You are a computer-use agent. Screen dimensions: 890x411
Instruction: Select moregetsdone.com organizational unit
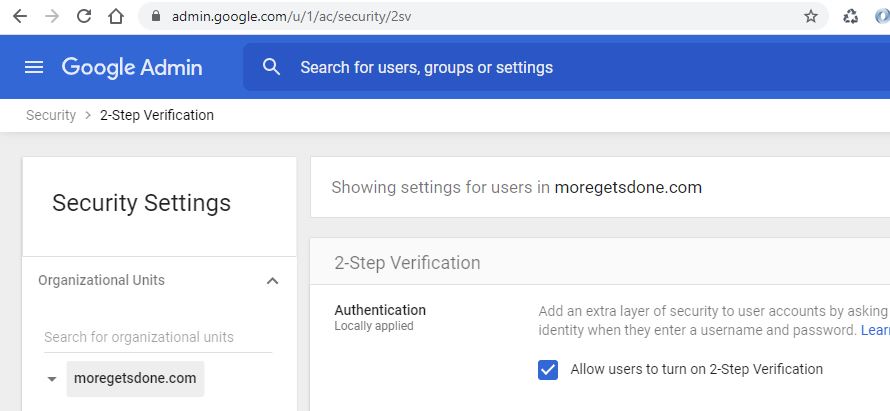click(x=135, y=379)
